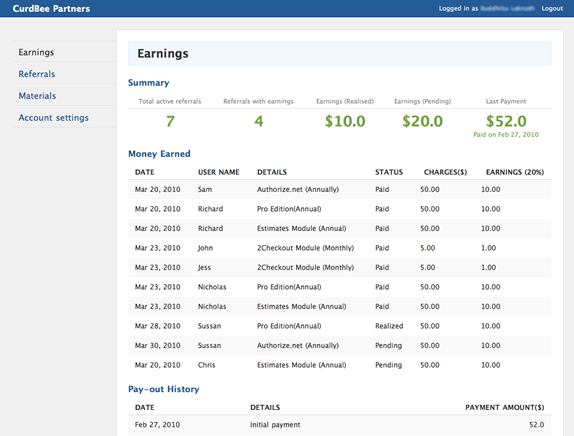Viewport: 574px width, 436px height.
Task: Click the referrals with earnings value 4
Action: pyautogui.click(x=259, y=121)
